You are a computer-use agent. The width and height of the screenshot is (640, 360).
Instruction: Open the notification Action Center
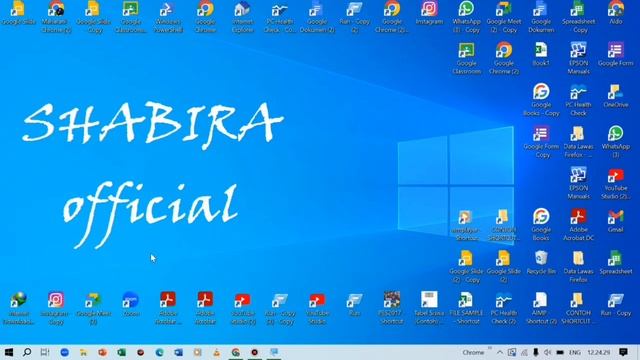(623, 352)
